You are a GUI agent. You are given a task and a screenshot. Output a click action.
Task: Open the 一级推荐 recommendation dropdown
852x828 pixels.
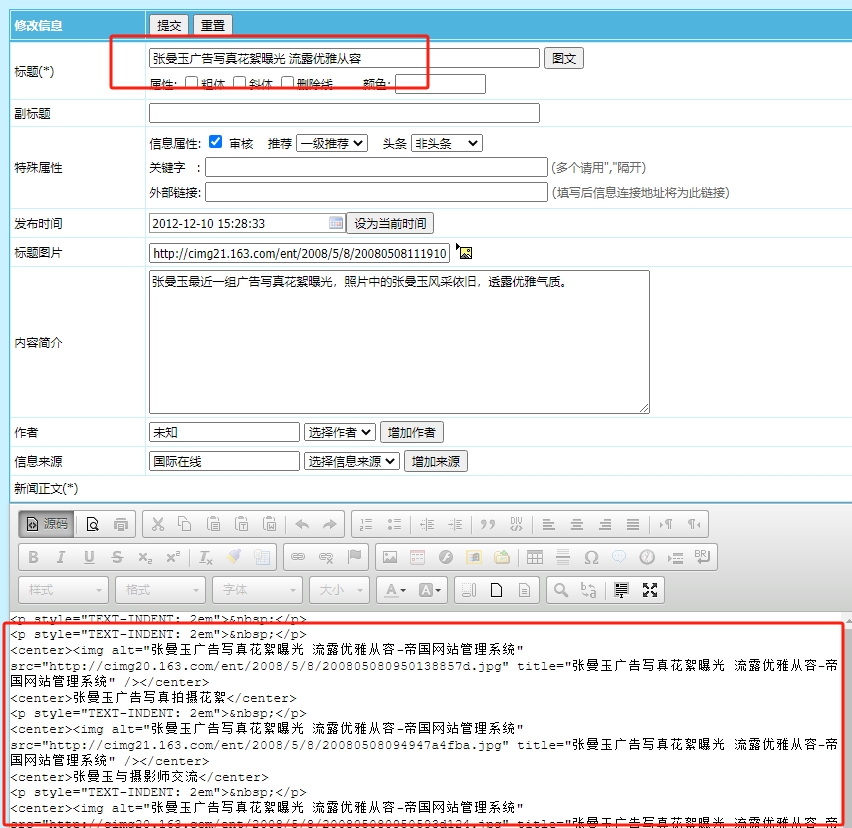[x=332, y=143]
